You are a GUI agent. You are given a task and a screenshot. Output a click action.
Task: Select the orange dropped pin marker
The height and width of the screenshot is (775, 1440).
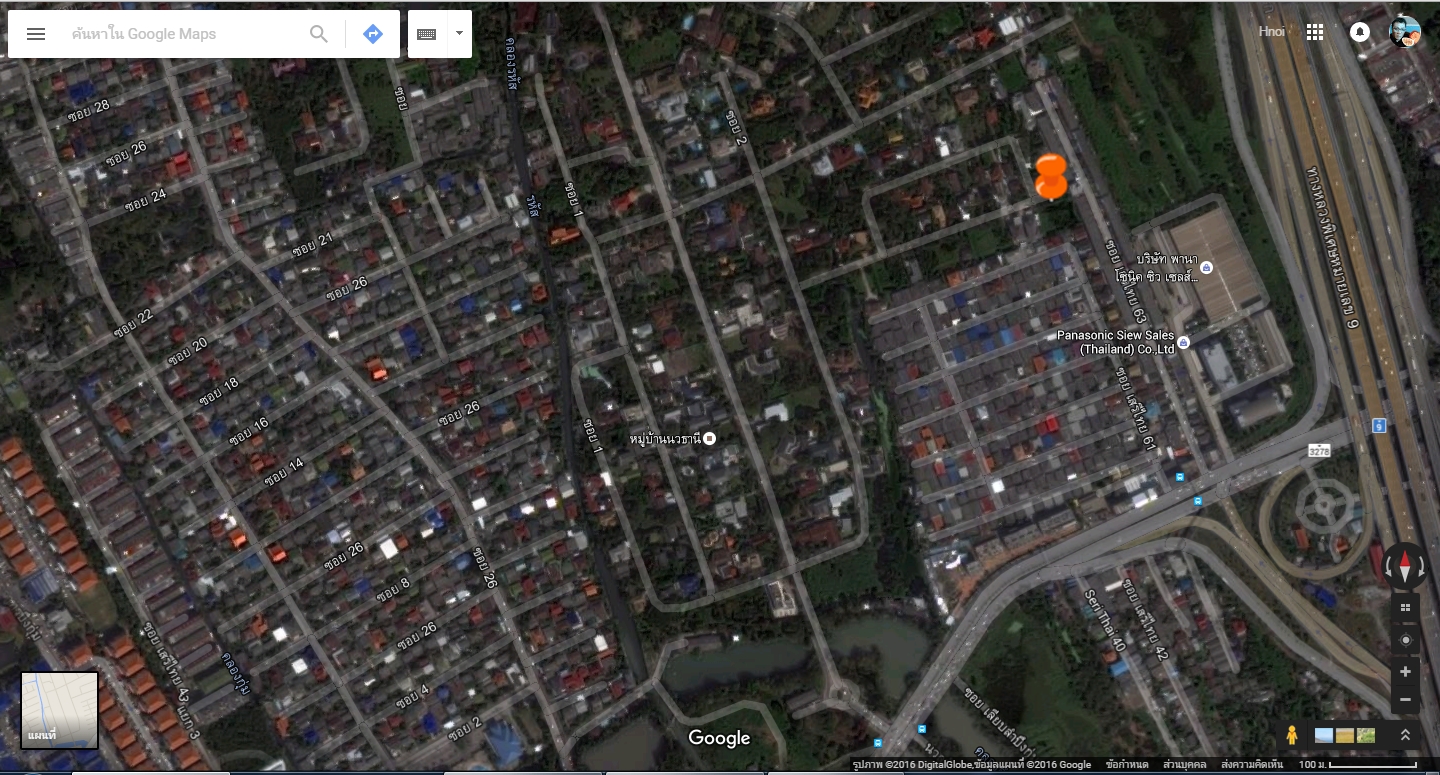tap(1051, 178)
